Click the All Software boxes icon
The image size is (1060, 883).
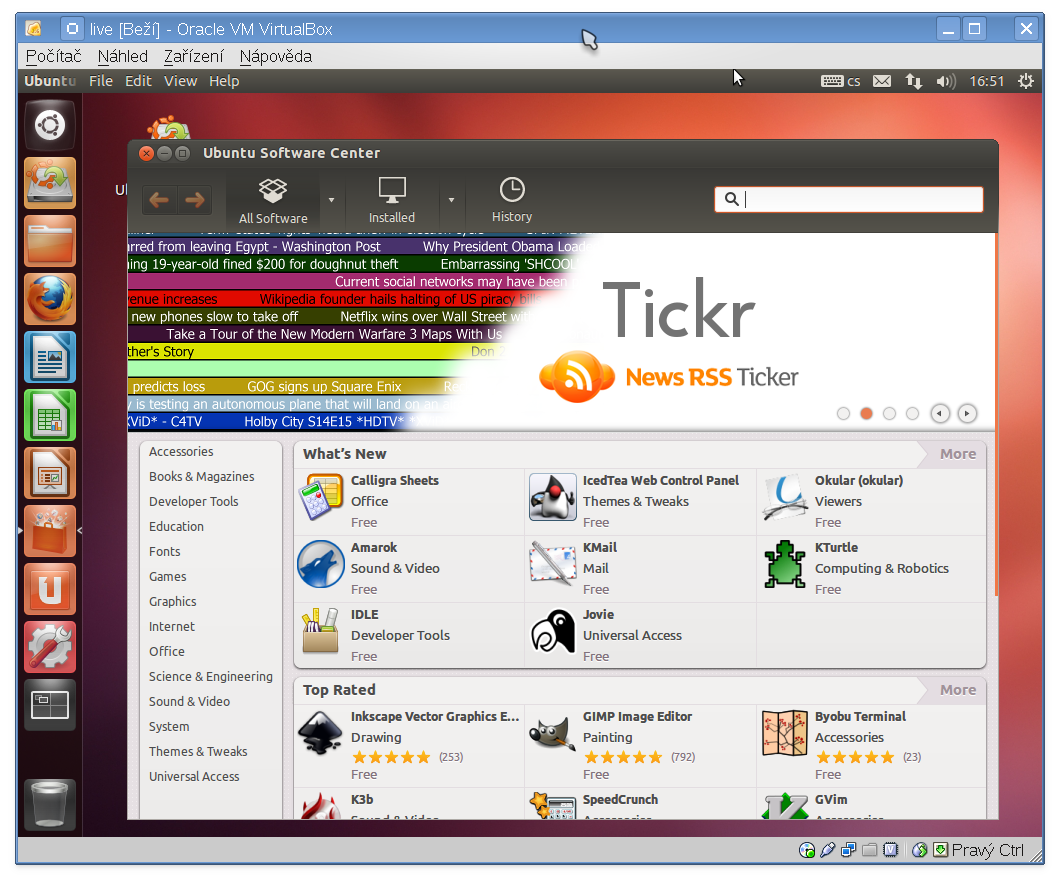[272, 191]
